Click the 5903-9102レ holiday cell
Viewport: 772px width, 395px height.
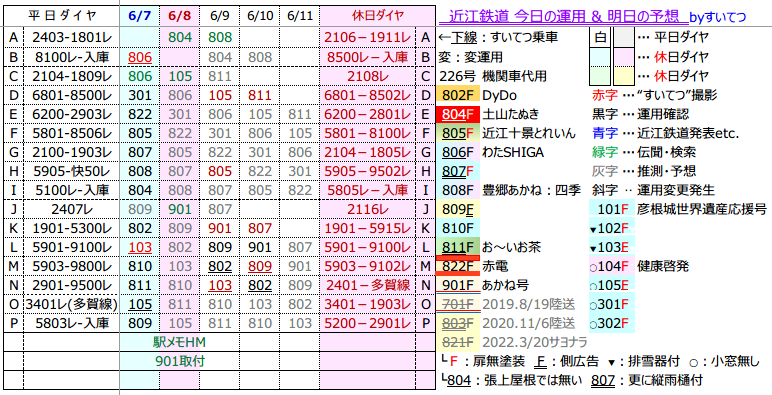click(x=368, y=266)
